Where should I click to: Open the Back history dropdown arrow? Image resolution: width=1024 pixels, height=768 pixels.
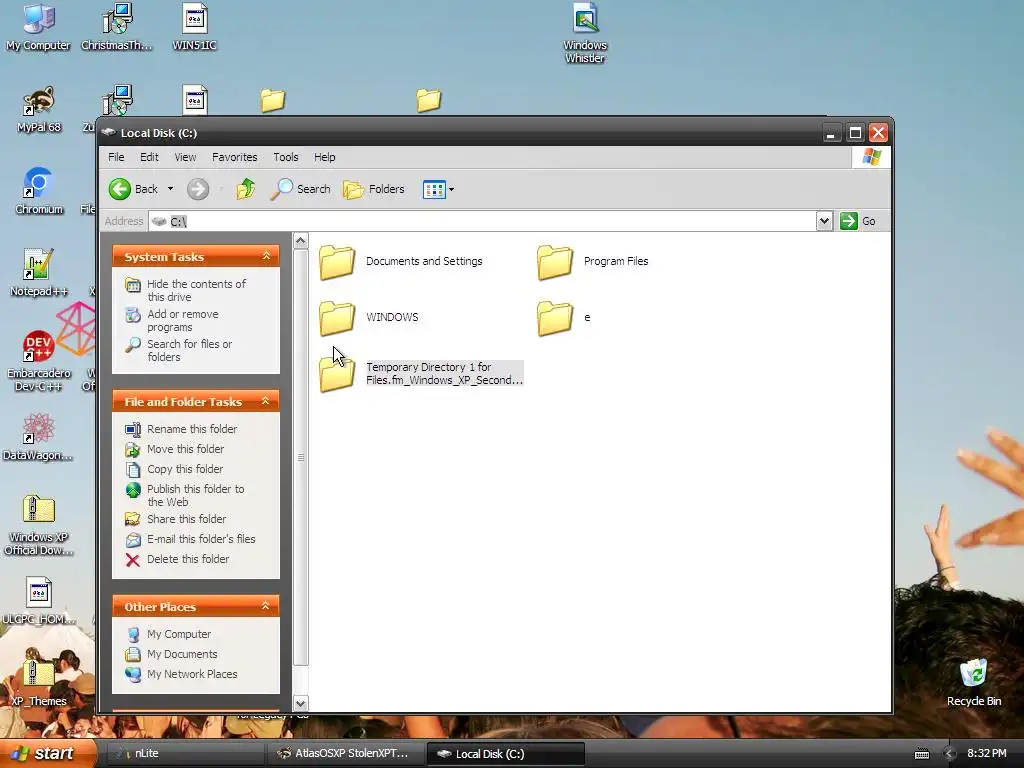coord(170,189)
